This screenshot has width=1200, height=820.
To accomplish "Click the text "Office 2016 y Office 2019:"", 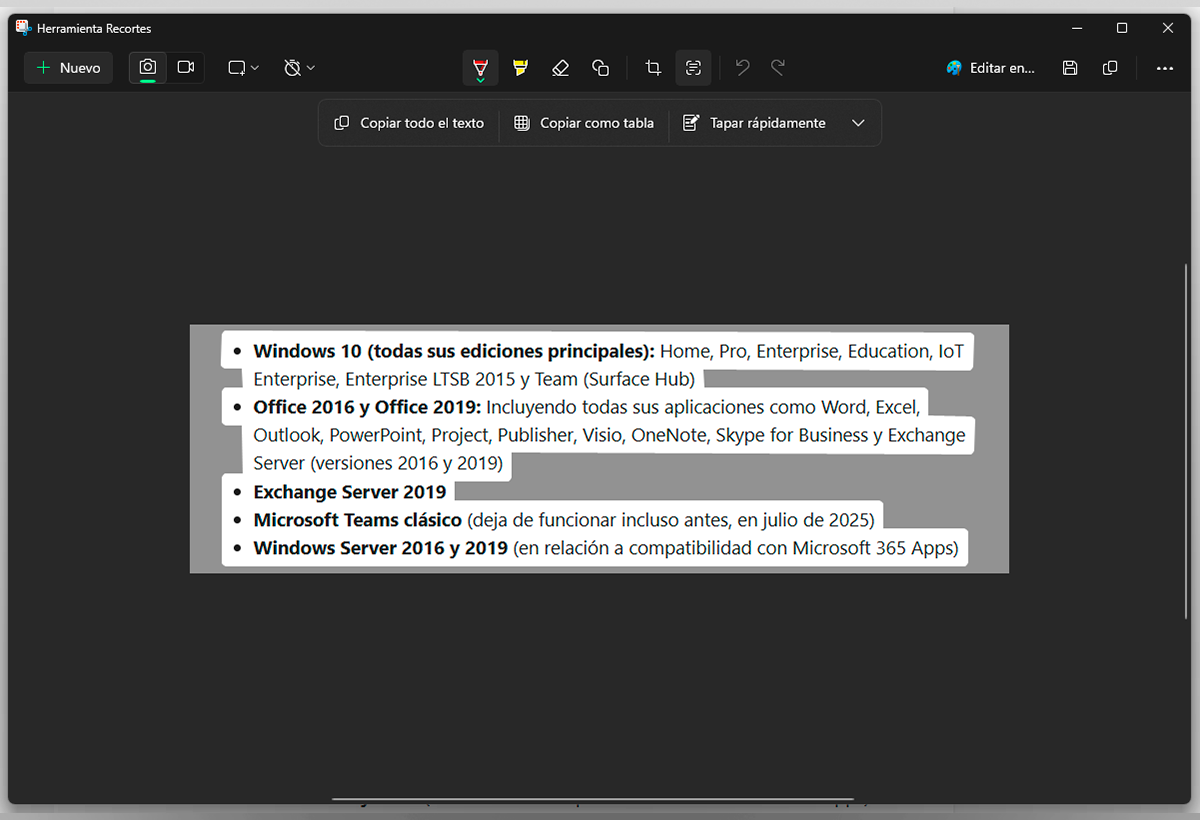I will [367, 407].
